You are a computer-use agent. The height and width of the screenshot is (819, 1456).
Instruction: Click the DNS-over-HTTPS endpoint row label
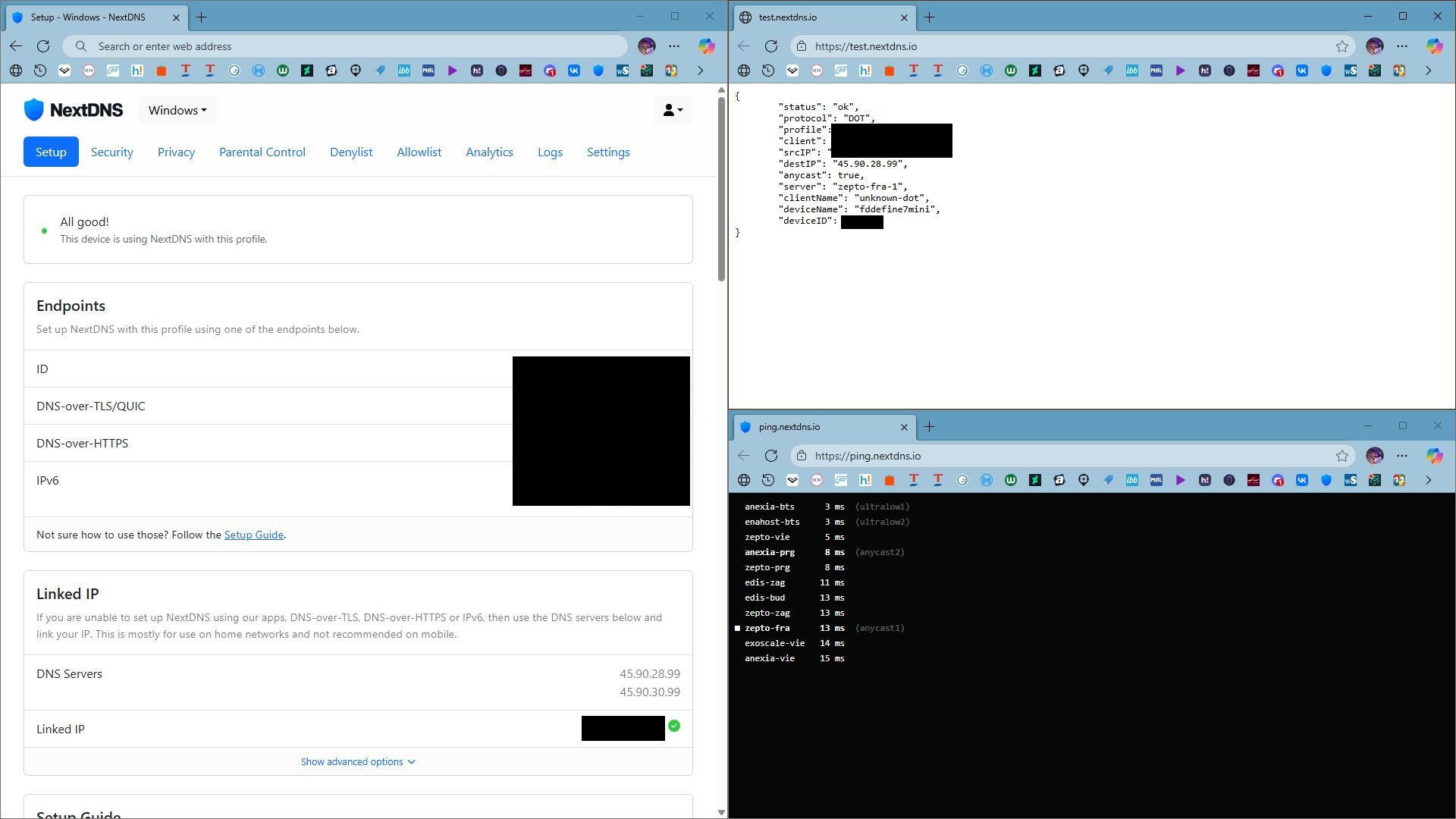point(82,443)
